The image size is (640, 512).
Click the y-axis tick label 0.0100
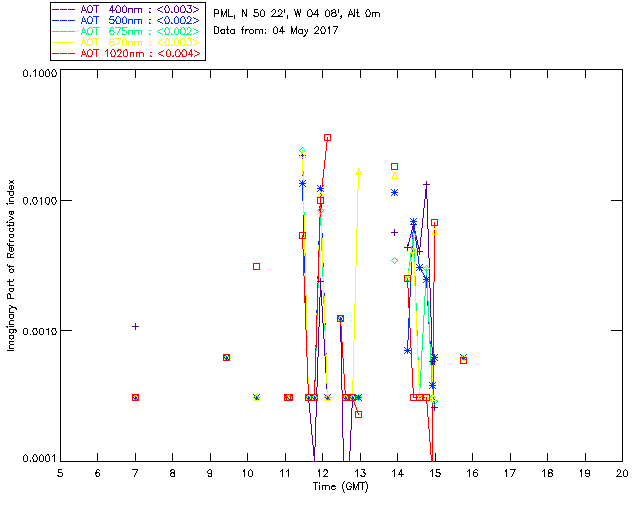40,201
